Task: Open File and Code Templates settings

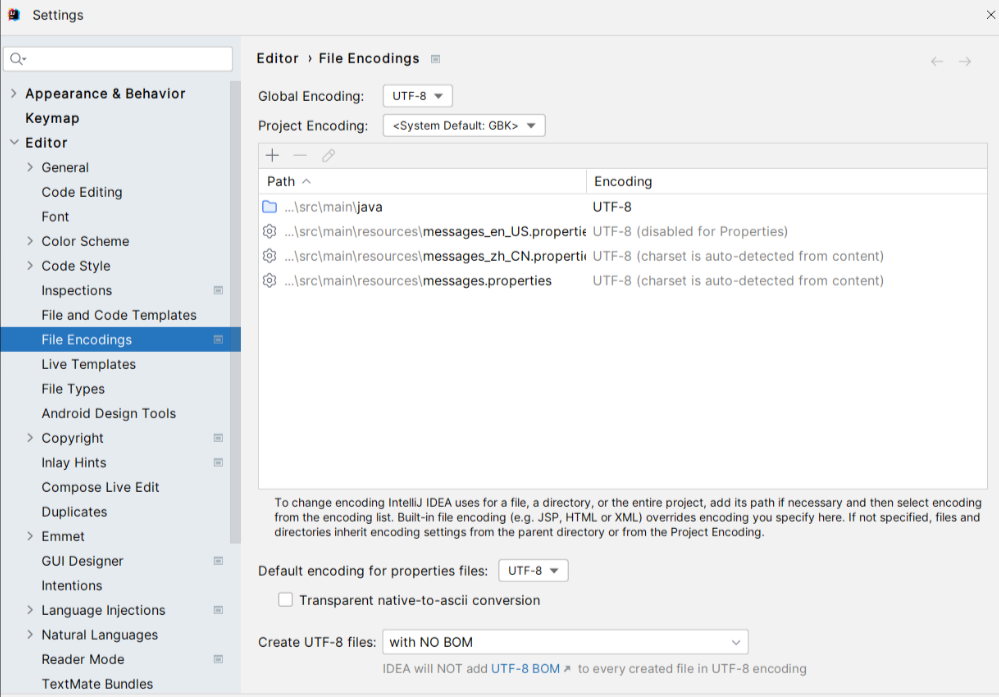Action: 119,315
